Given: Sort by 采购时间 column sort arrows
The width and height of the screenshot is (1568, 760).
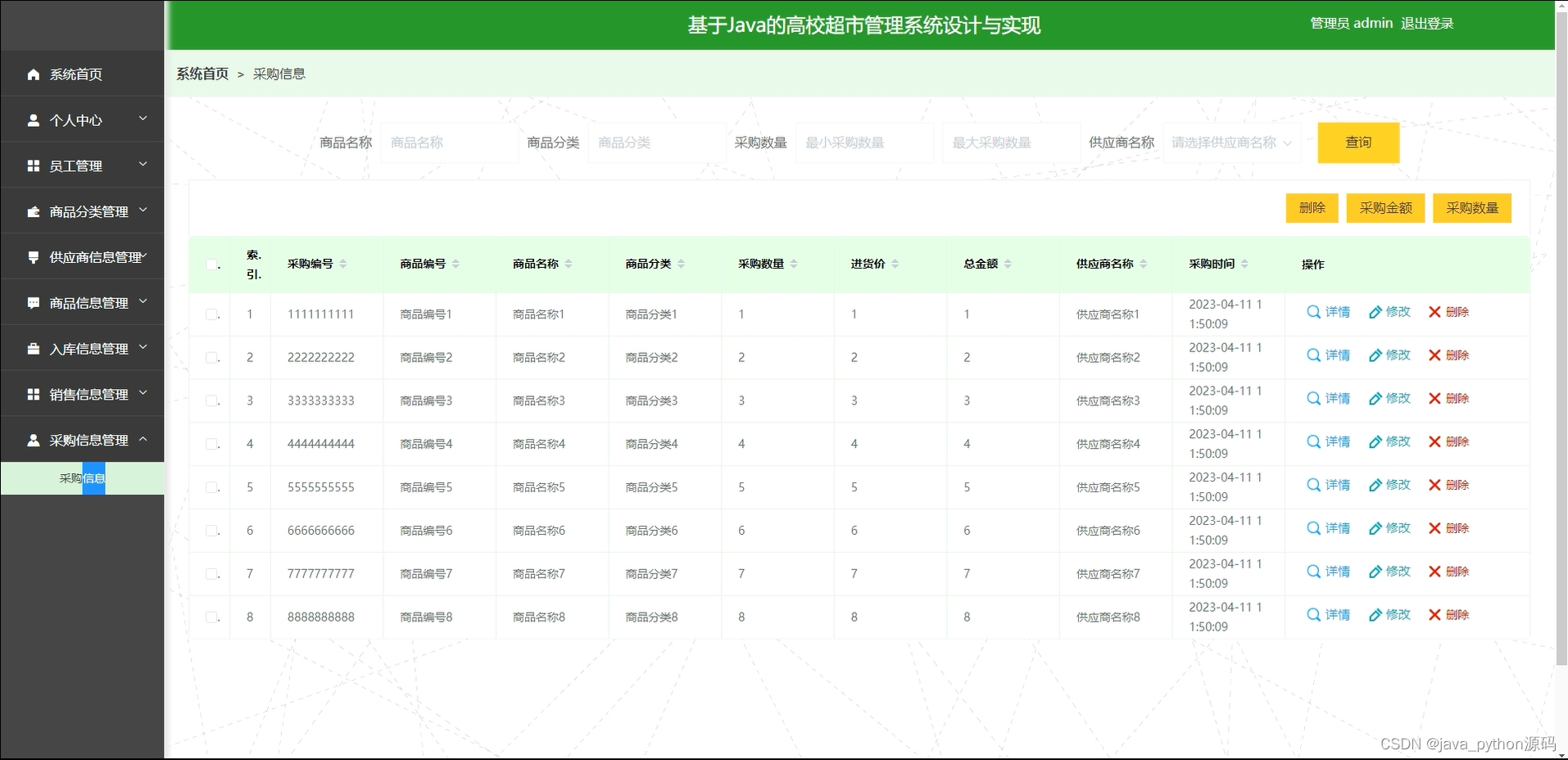Looking at the screenshot, I should pos(1244,264).
